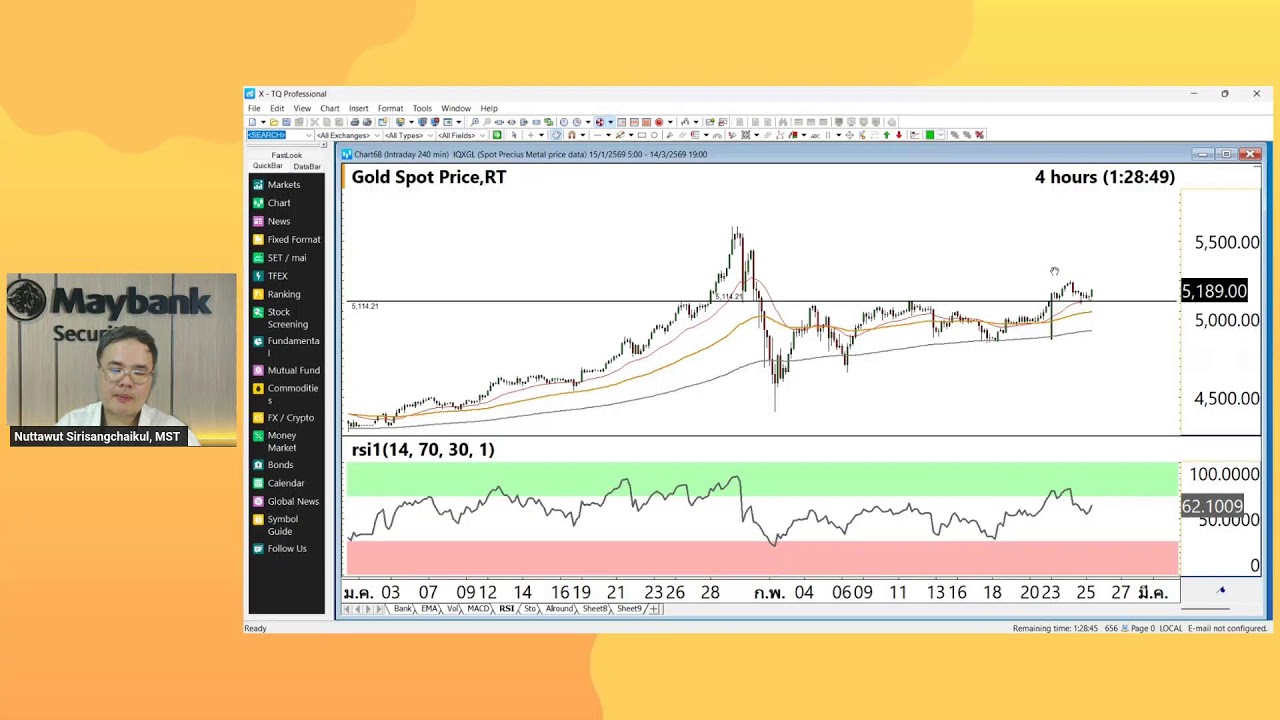This screenshot has width=1280, height=720.
Task: Open Fundamental in the sidebar
Action: click(x=287, y=346)
